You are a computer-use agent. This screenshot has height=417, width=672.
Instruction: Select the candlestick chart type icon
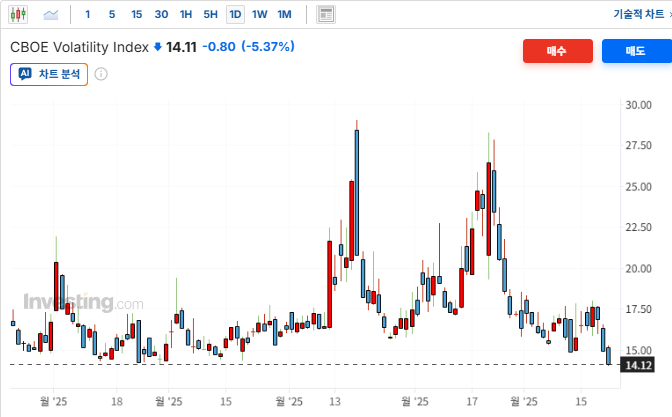tap(18, 15)
